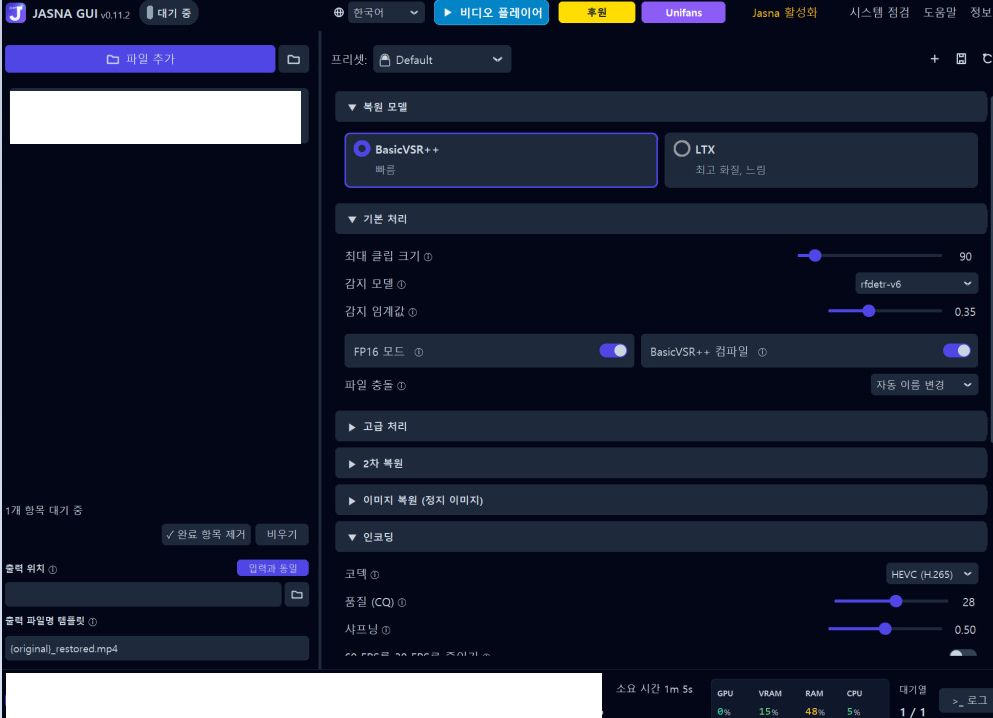Click the 파일 추가 button

140,59
